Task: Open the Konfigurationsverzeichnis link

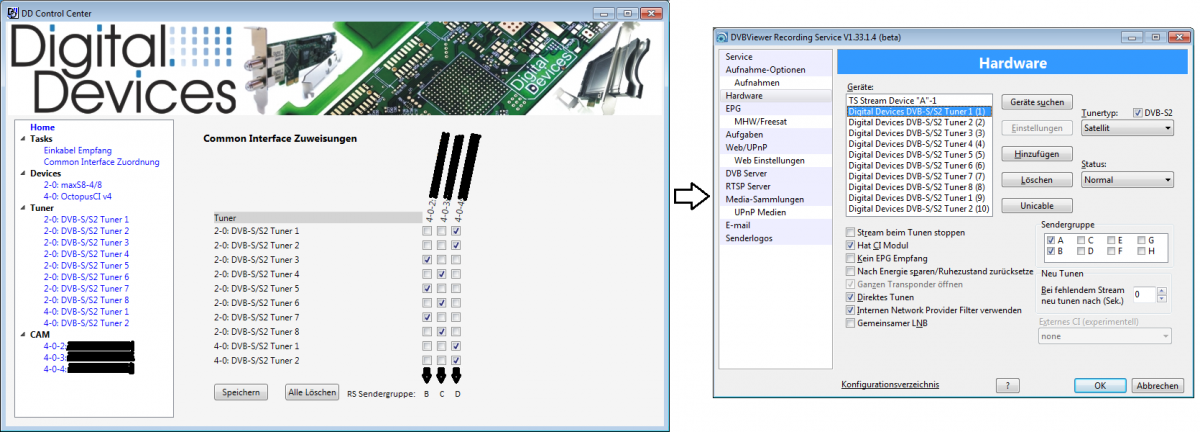Action: point(889,385)
